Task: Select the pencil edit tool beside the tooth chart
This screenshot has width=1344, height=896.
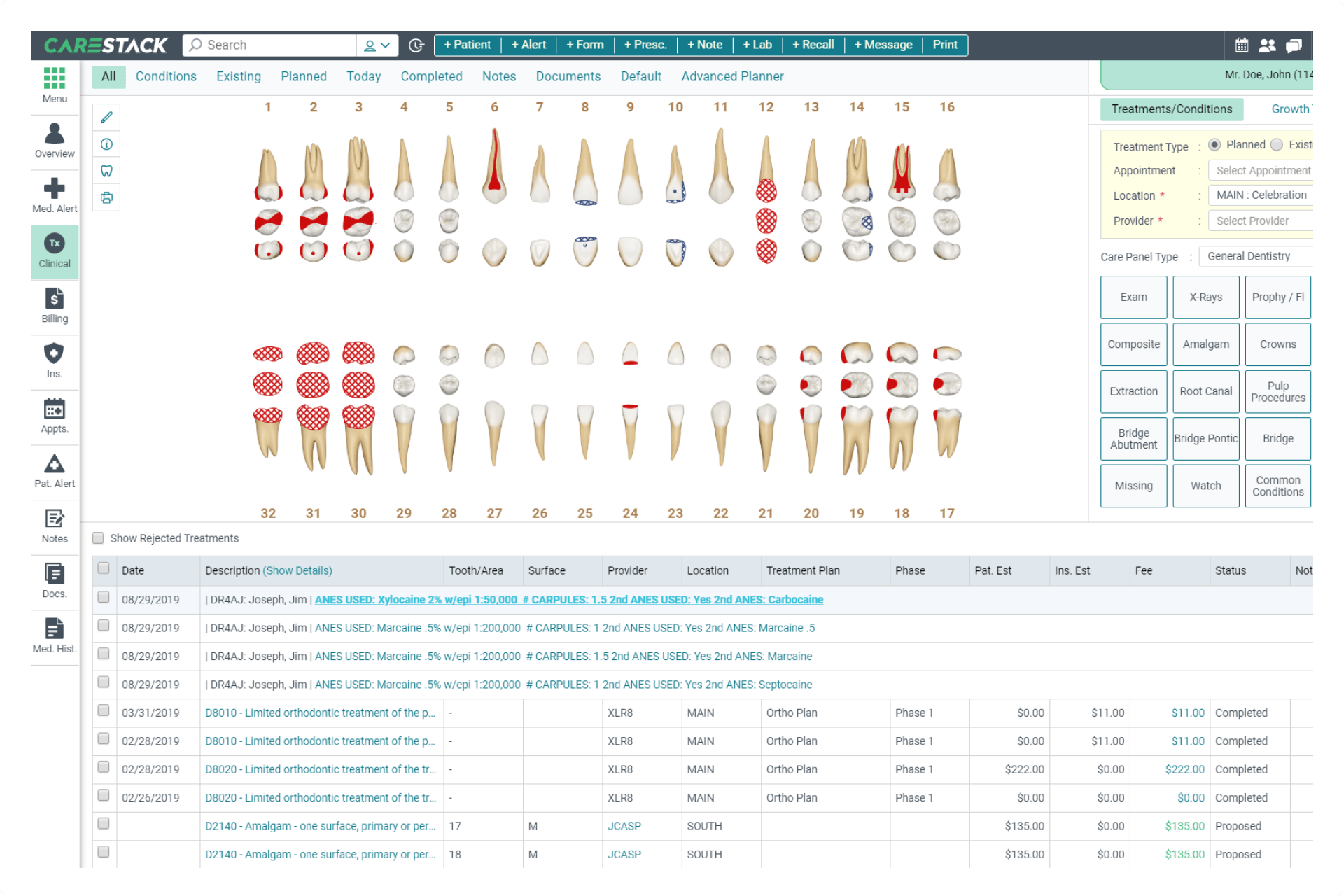Action: [x=106, y=117]
